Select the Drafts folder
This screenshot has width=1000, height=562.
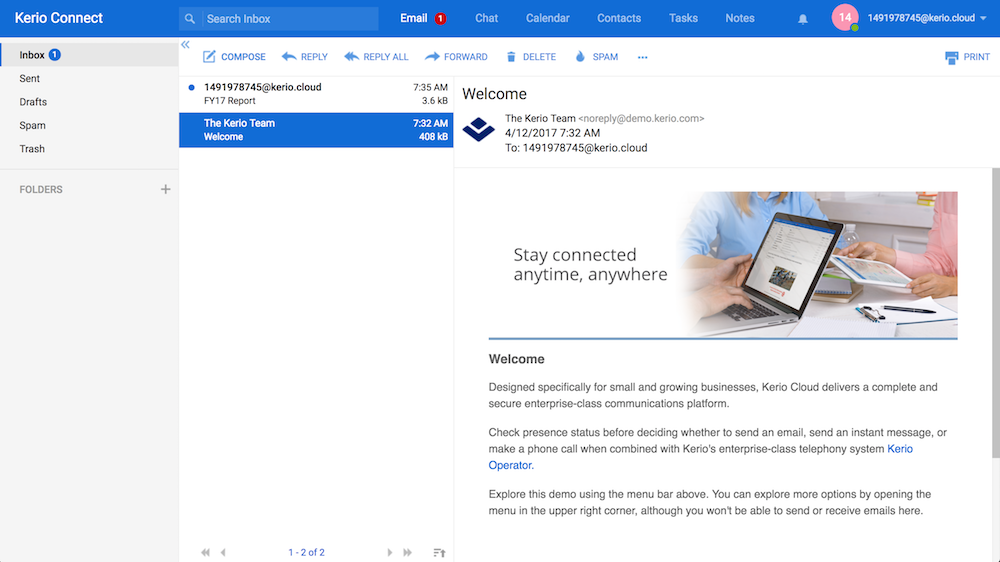click(89, 102)
